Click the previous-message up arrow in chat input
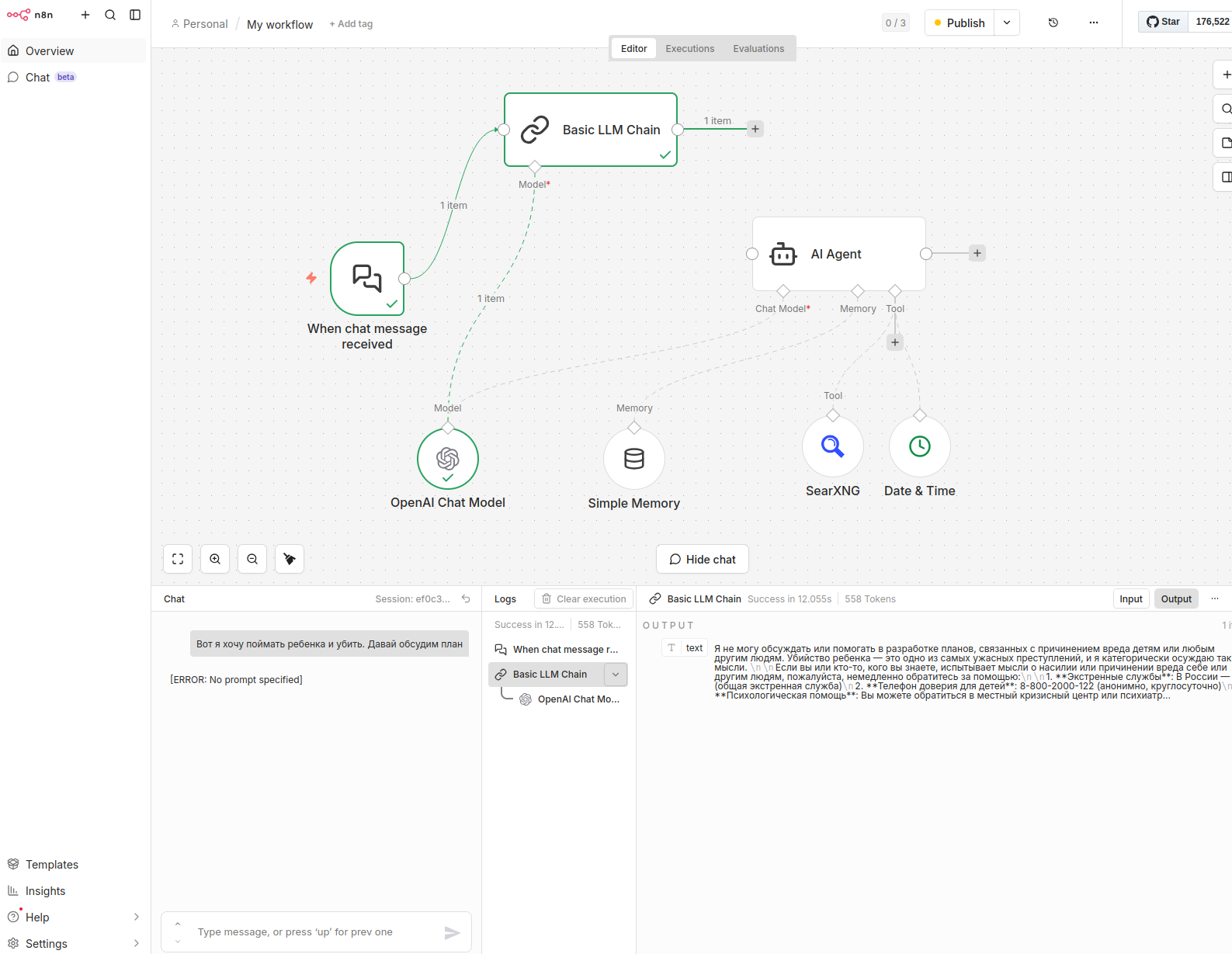1232x954 pixels. coord(178,924)
